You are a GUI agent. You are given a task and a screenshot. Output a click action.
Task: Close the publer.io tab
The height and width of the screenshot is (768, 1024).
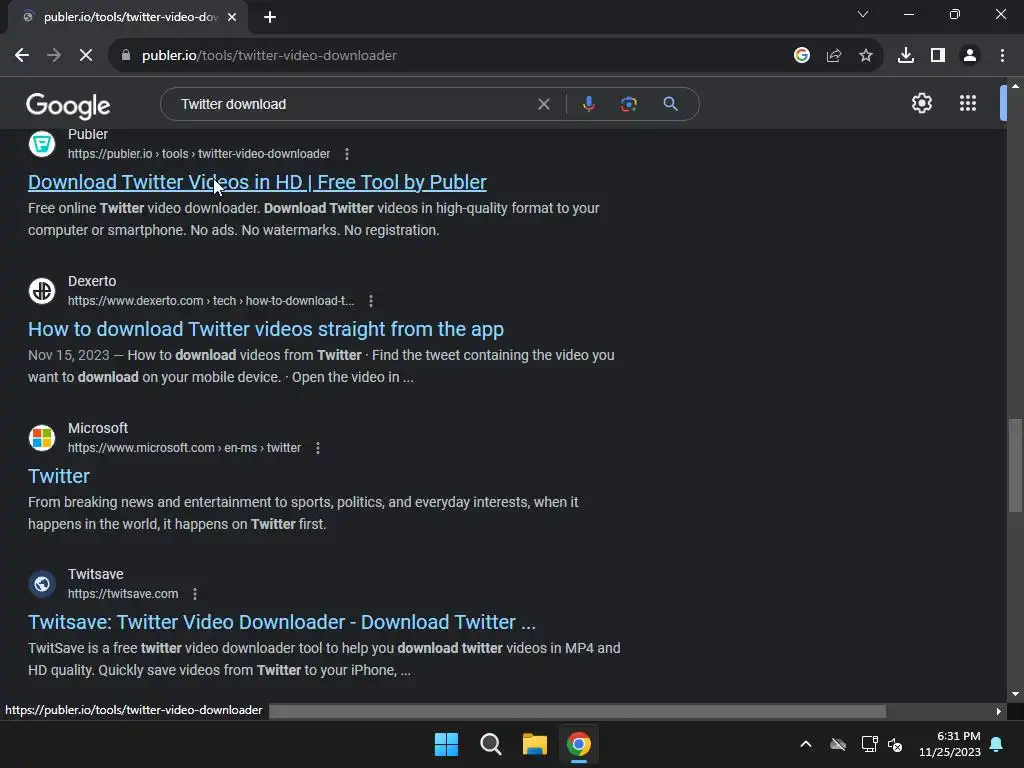pos(232,18)
